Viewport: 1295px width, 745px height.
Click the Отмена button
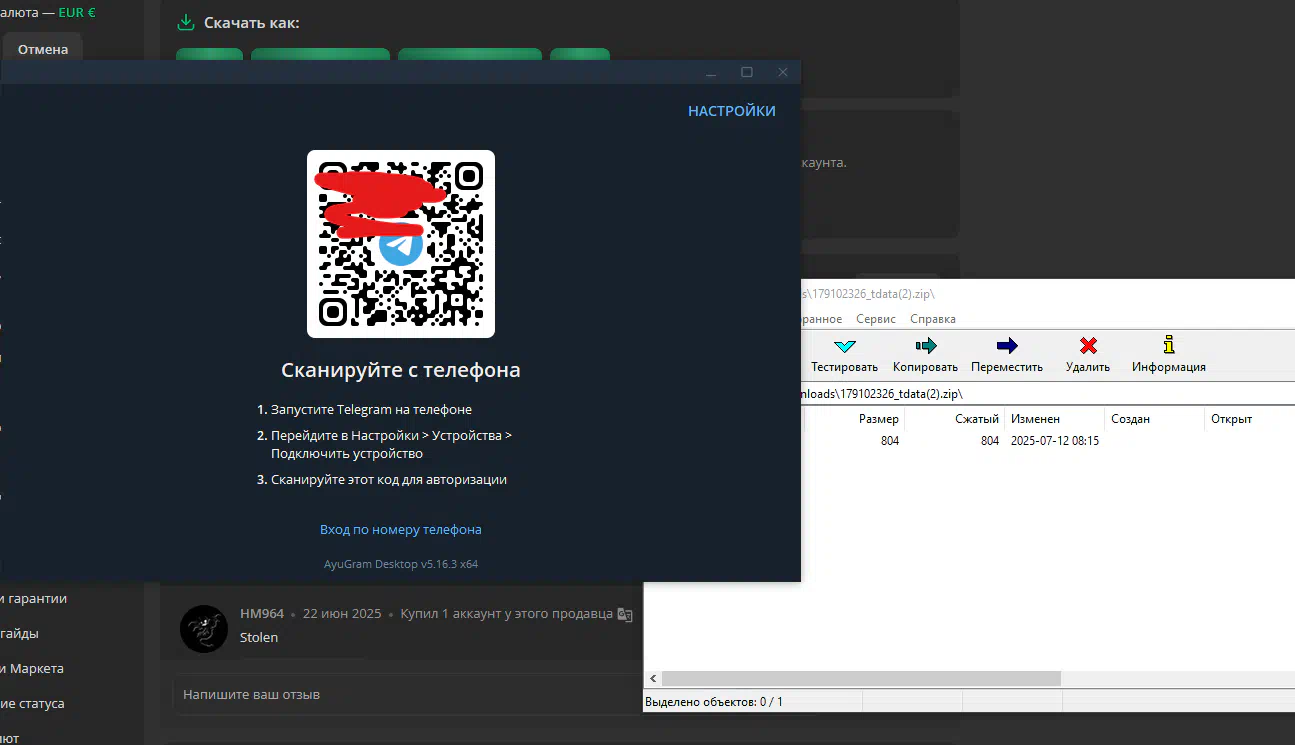point(43,49)
